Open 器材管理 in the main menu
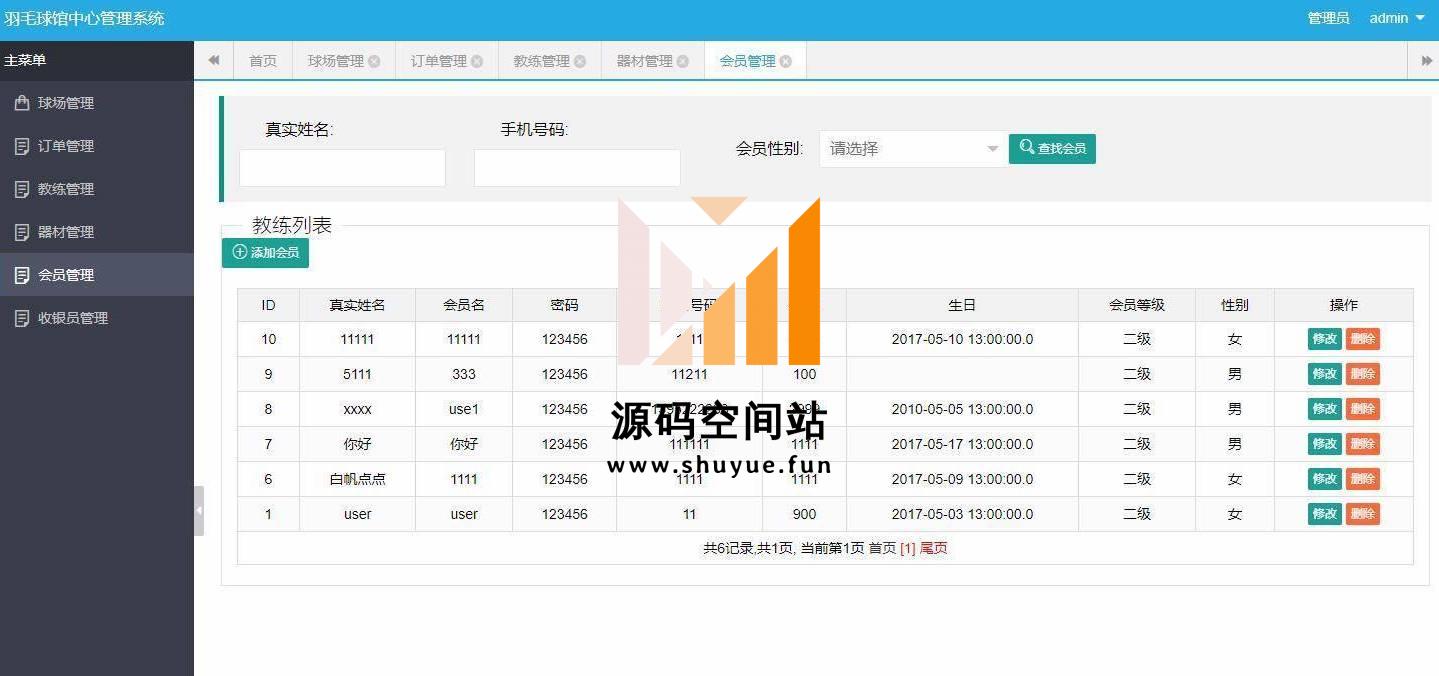Viewport: 1439px width, 676px height. tap(97, 232)
